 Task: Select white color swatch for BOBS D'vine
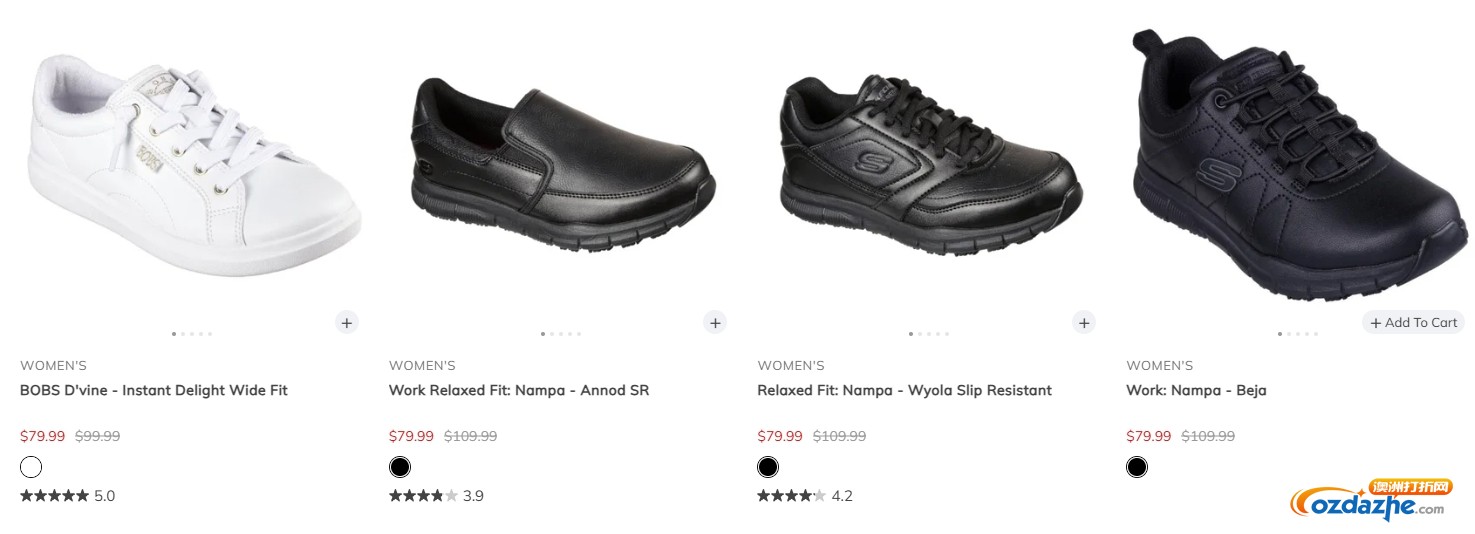click(31, 467)
